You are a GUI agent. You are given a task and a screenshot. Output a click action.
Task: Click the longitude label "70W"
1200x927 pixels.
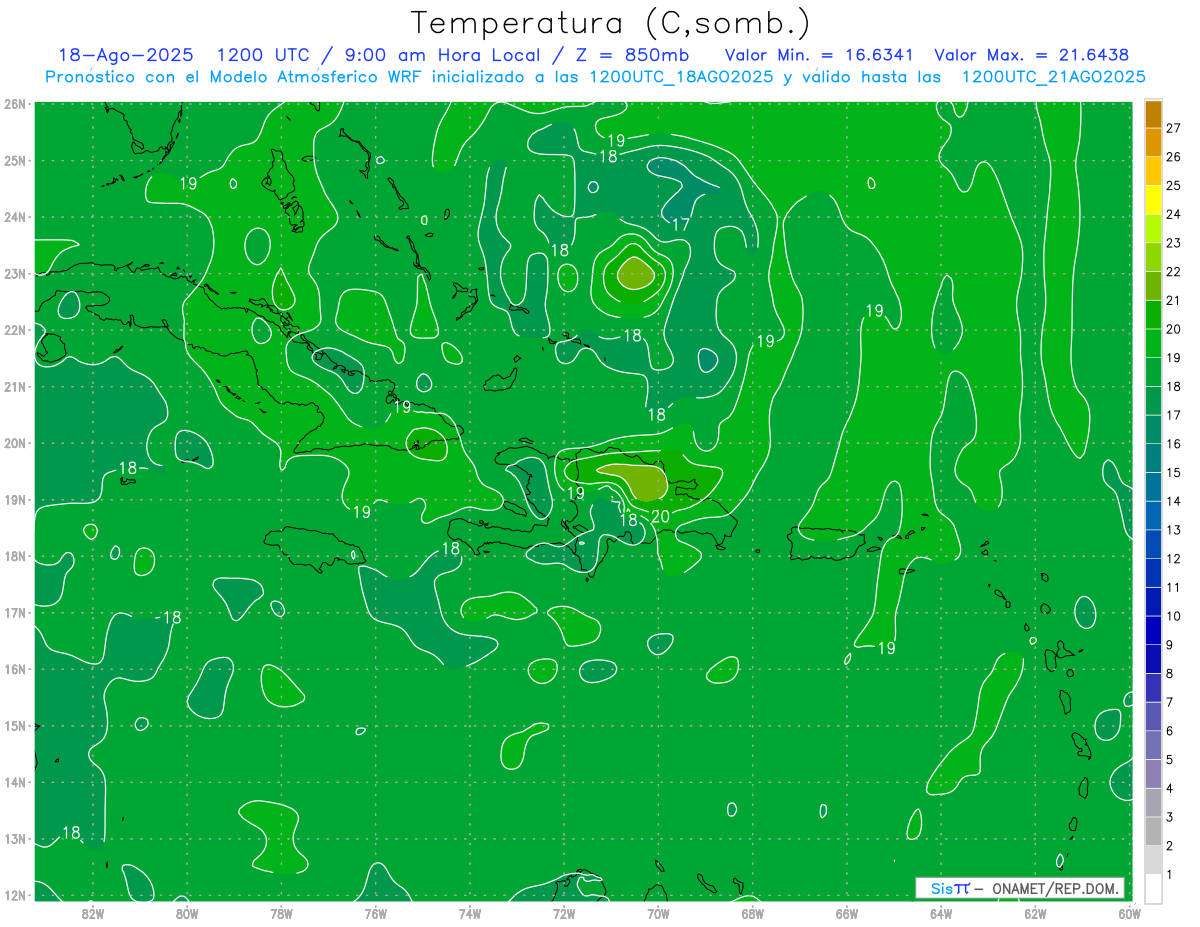point(658,913)
